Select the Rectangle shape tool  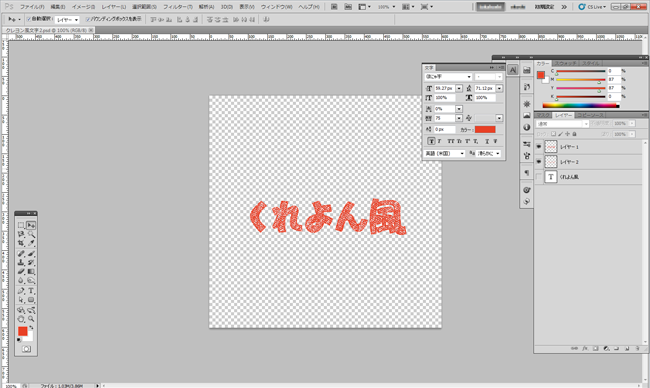point(31,300)
